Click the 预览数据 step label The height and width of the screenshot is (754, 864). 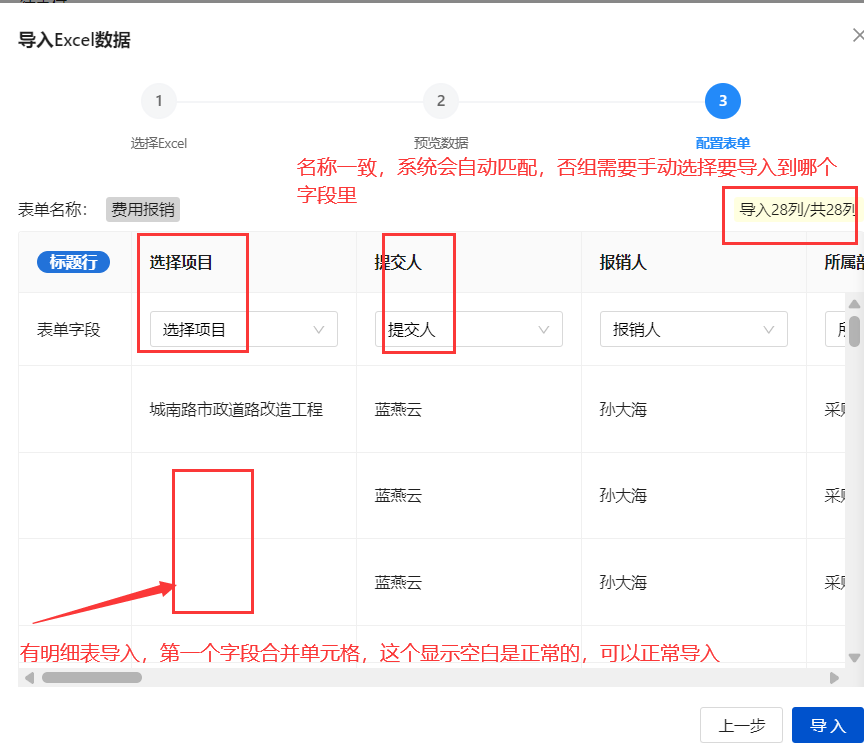tap(441, 143)
